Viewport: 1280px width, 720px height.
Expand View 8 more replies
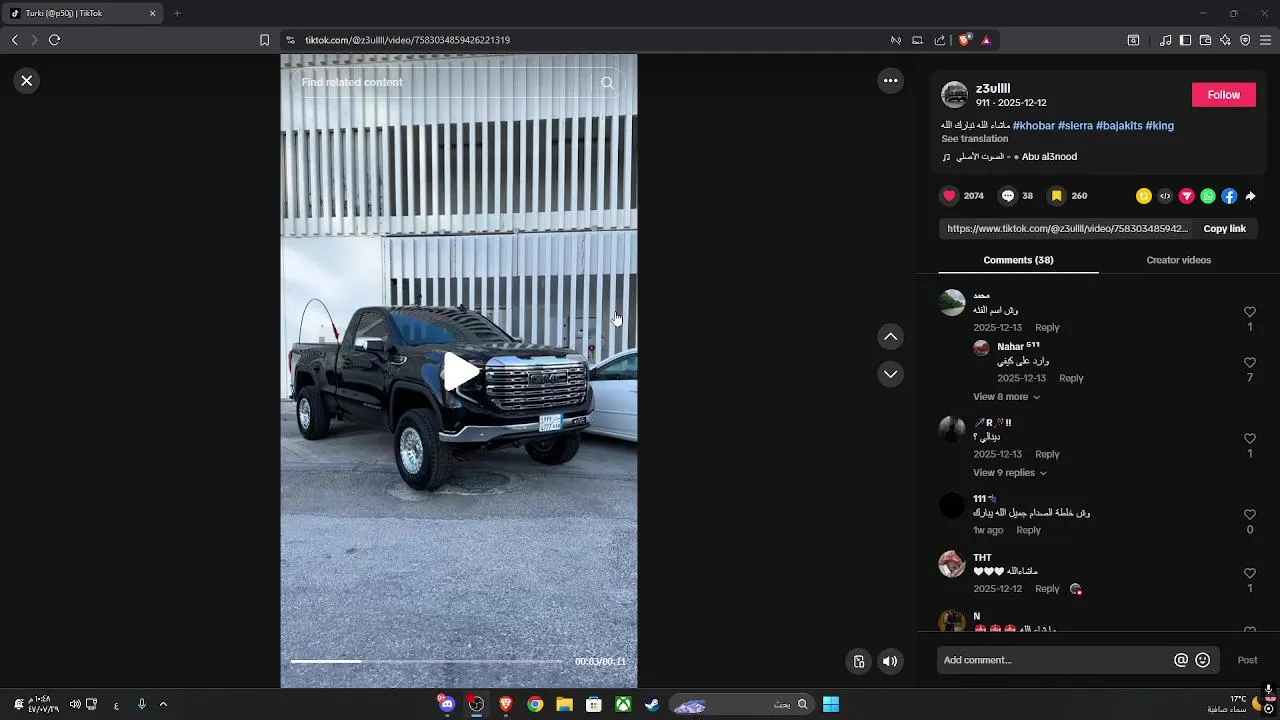pyautogui.click(x=1006, y=397)
